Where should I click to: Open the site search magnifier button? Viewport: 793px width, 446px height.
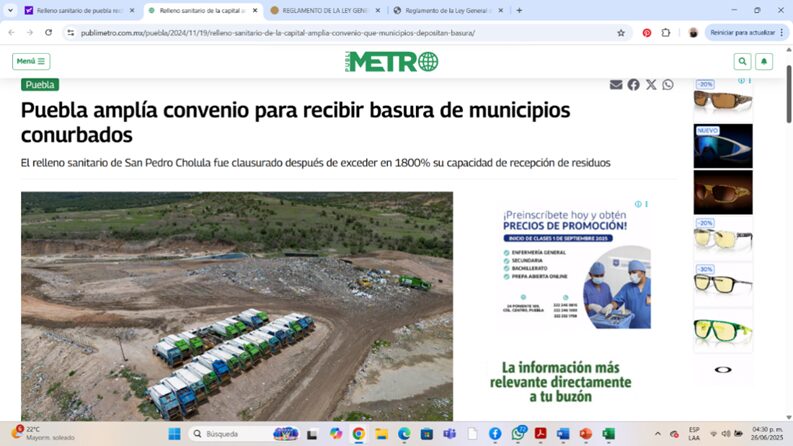tap(742, 61)
